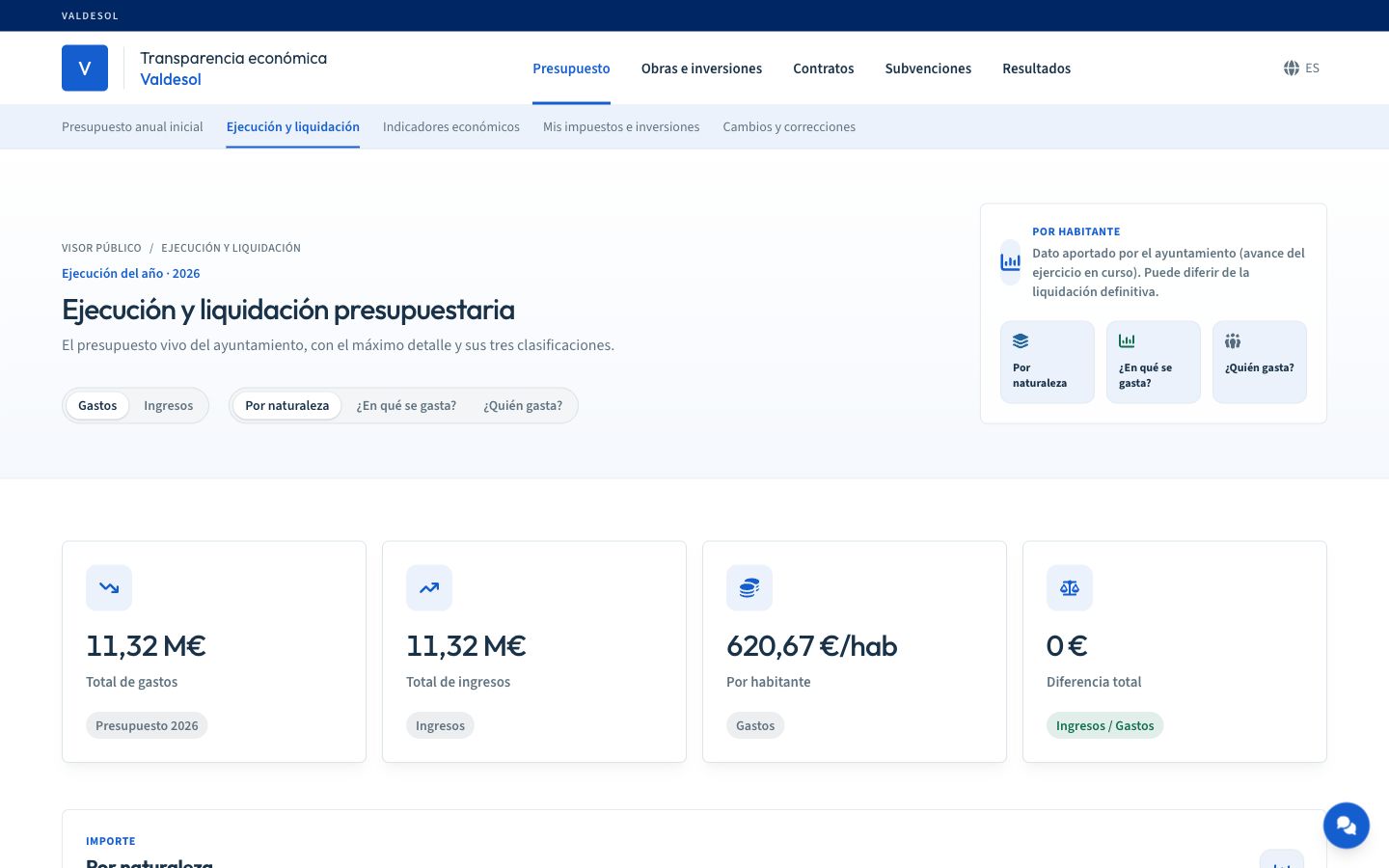Switch to Presupuesto anual inicial tab
The height and width of the screenshot is (868, 1389).
(132, 127)
